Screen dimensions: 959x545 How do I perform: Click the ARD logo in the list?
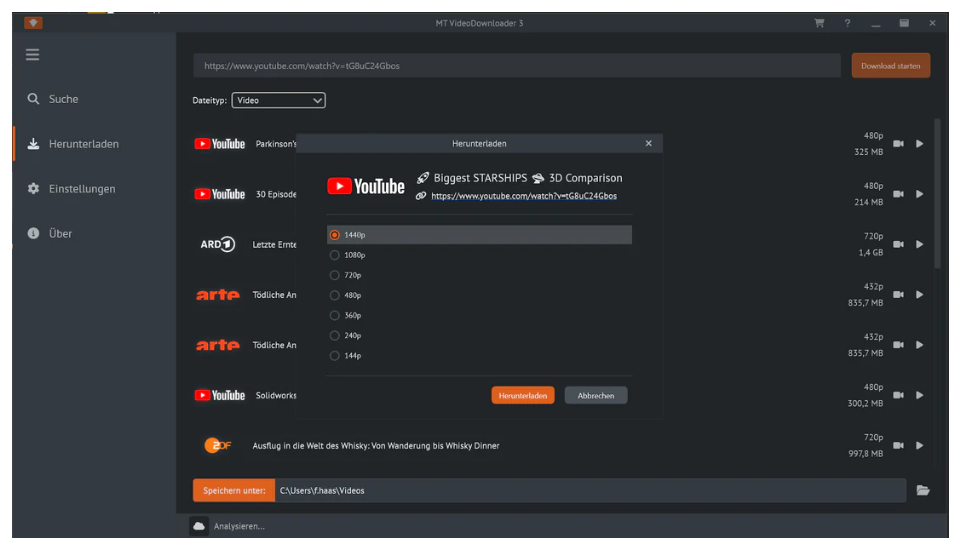tap(218, 244)
